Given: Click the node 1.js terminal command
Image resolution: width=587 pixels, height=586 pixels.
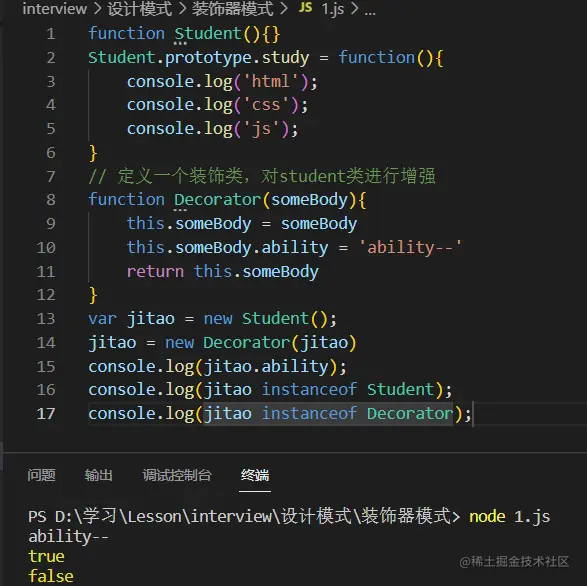Looking at the screenshot, I should (510, 517).
